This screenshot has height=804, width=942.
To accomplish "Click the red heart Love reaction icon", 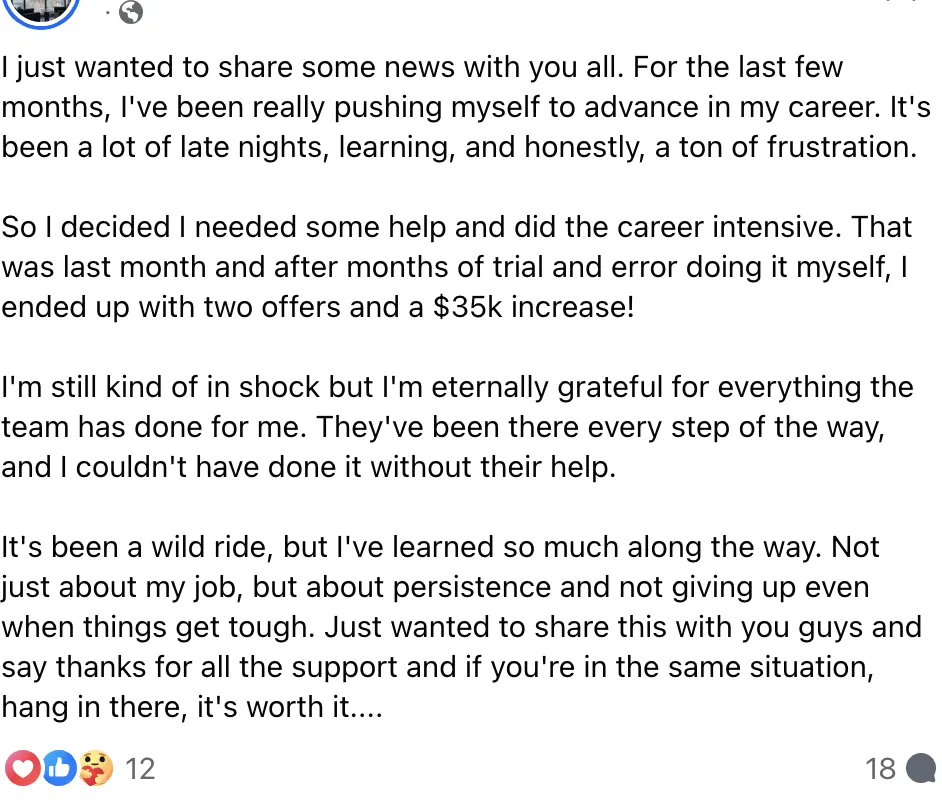I will [x=23, y=768].
